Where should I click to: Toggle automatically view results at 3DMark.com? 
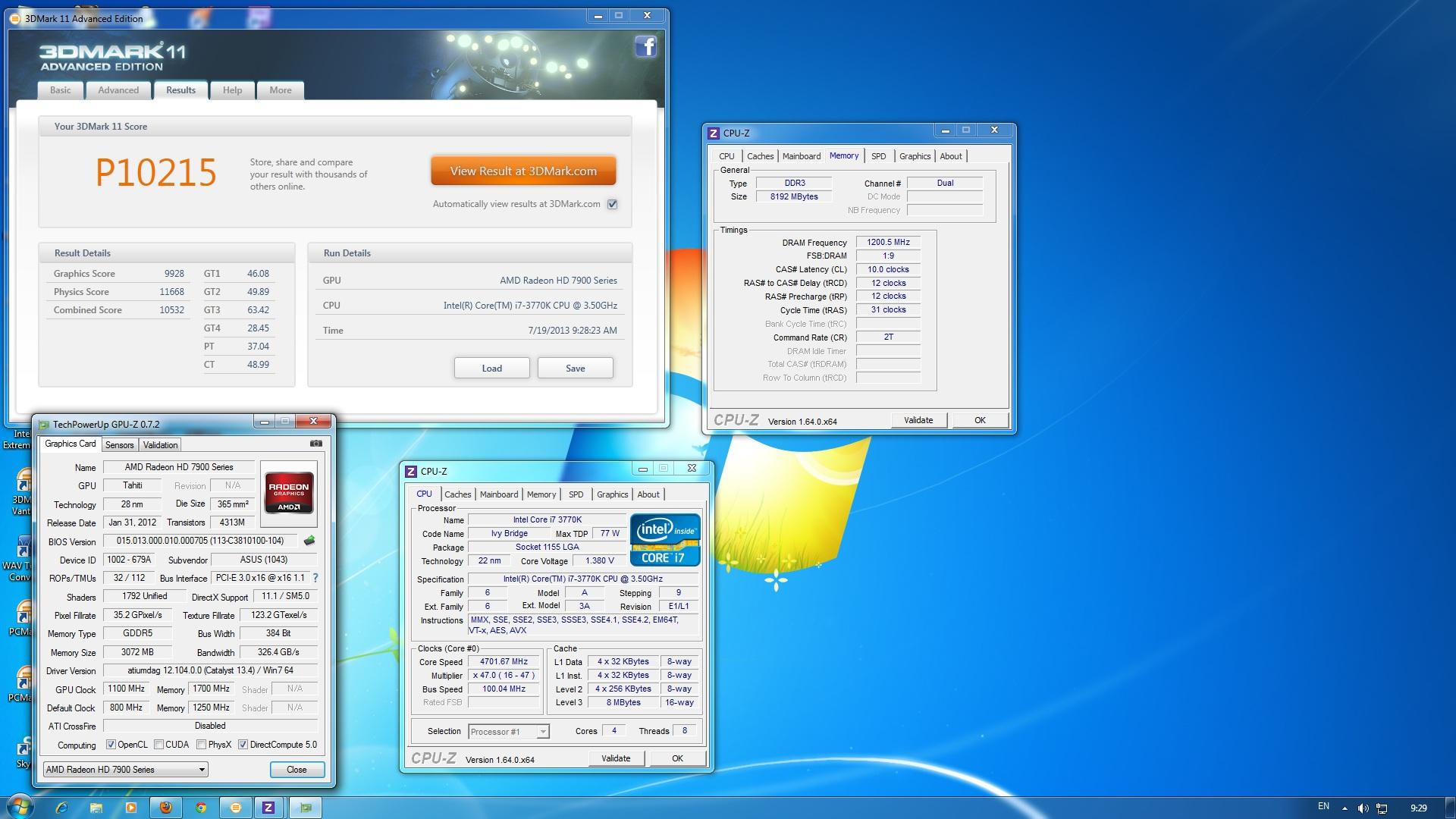tap(612, 204)
